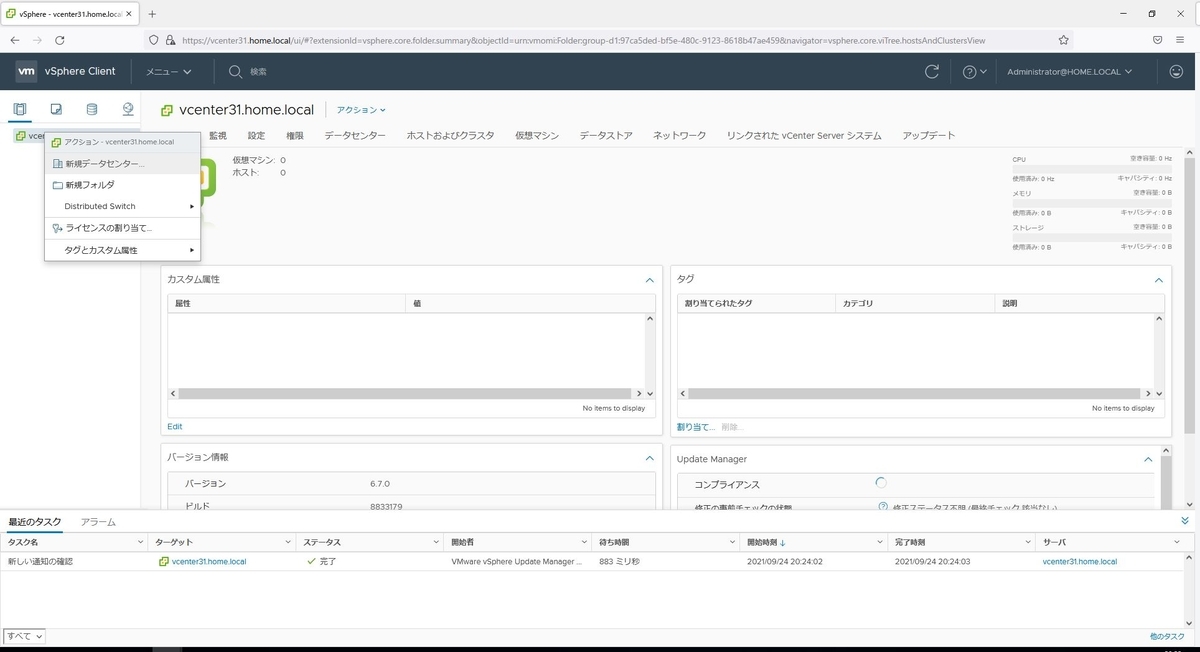Switch to データセンター tab

pos(355,136)
